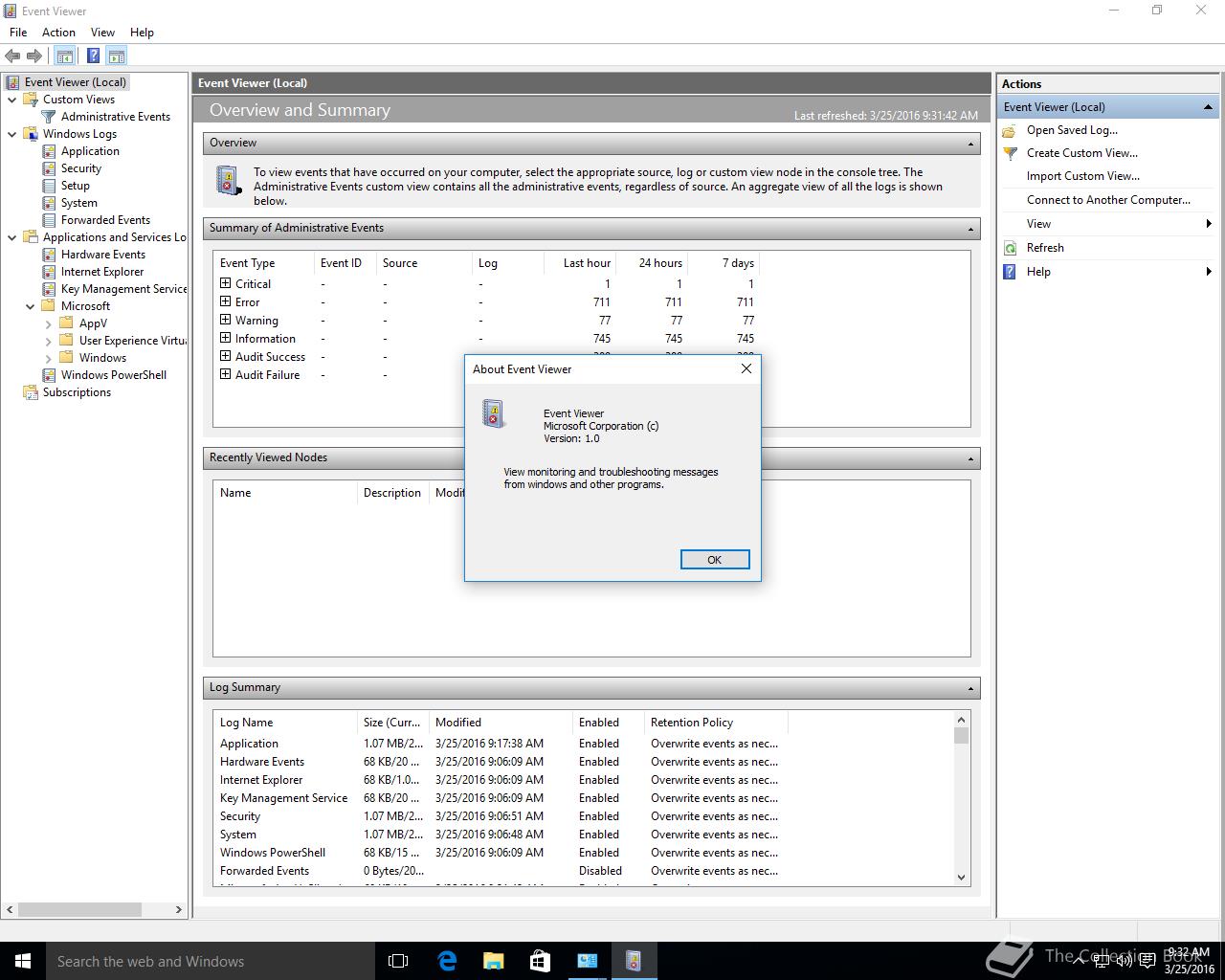Toggle the console tree toolbar icon
Image resolution: width=1225 pixels, height=980 pixels.
click(x=64, y=56)
